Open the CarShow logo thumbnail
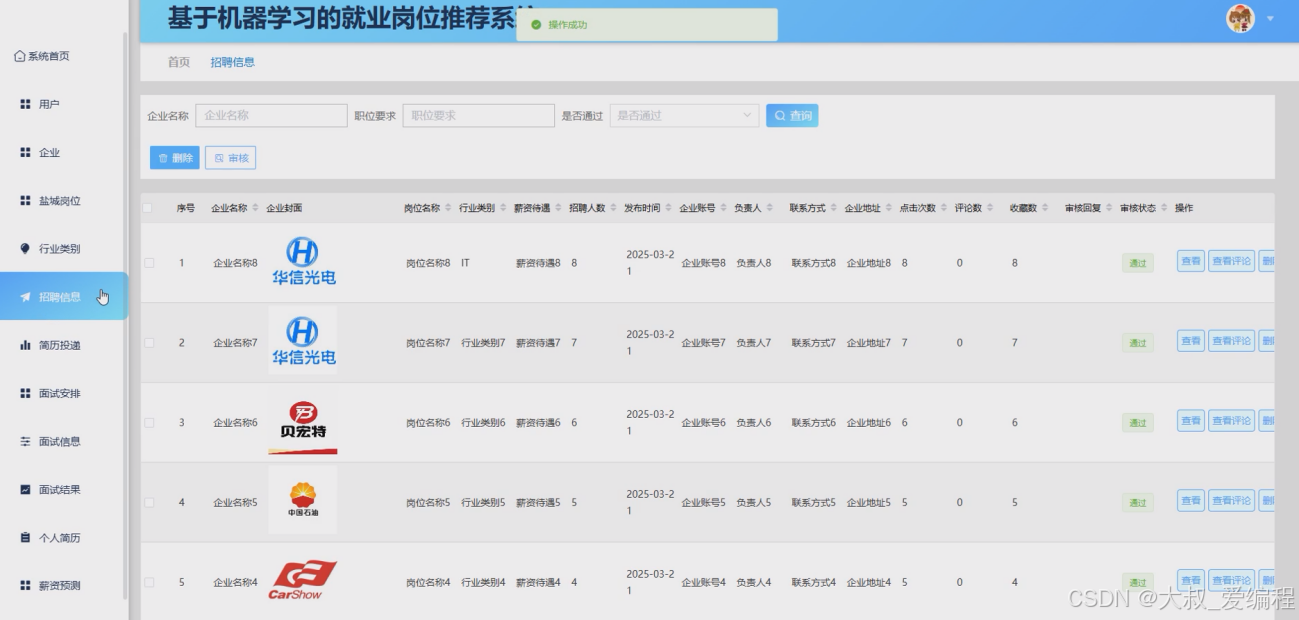Image resolution: width=1299 pixels, height=620 pixels. [x=303, y=580]
